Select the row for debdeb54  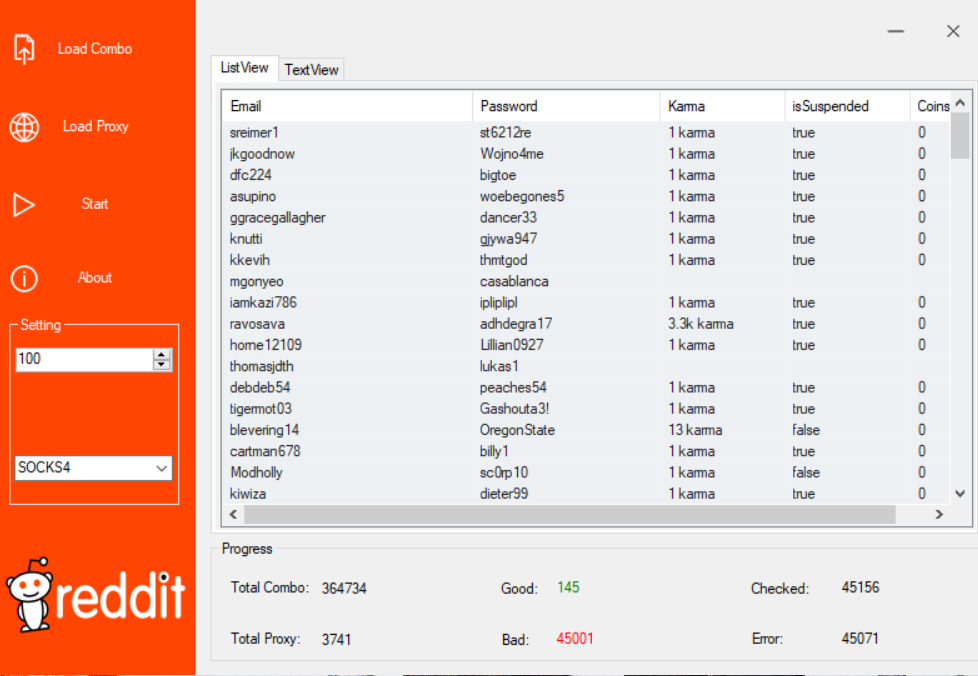pyautogui.click(x=586, y=387)
